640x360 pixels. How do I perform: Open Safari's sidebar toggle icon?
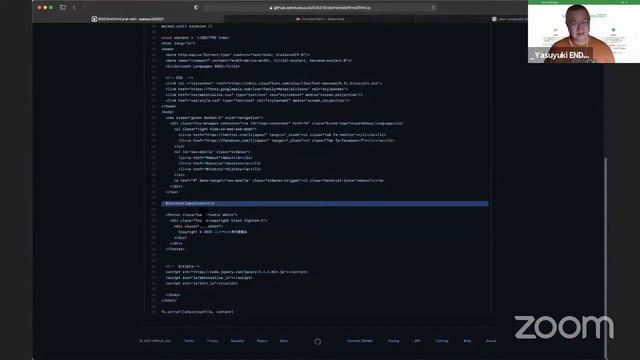63,7
